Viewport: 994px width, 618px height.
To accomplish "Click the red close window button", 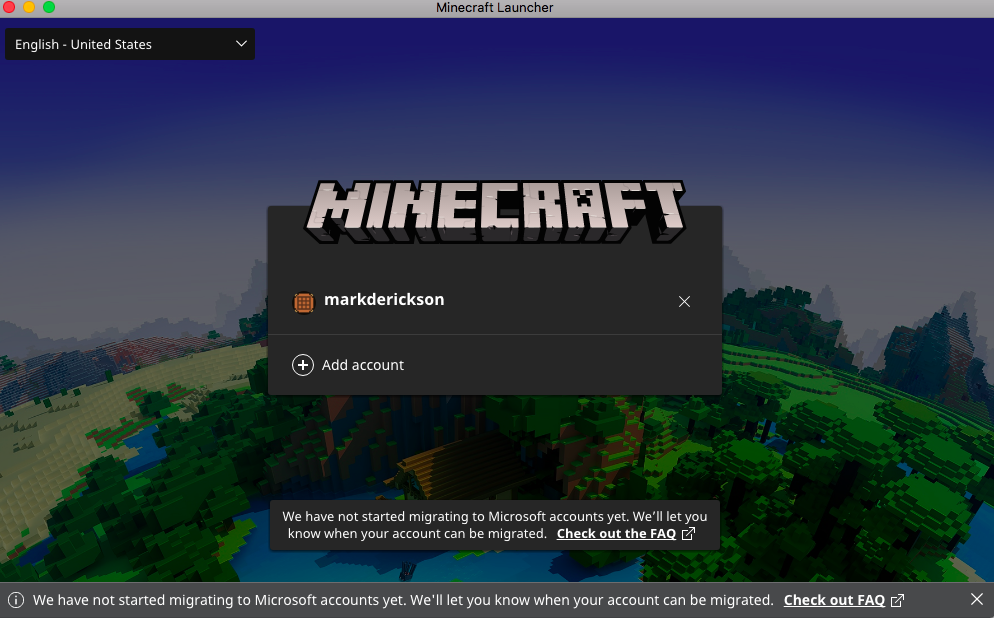I will 9,7.
